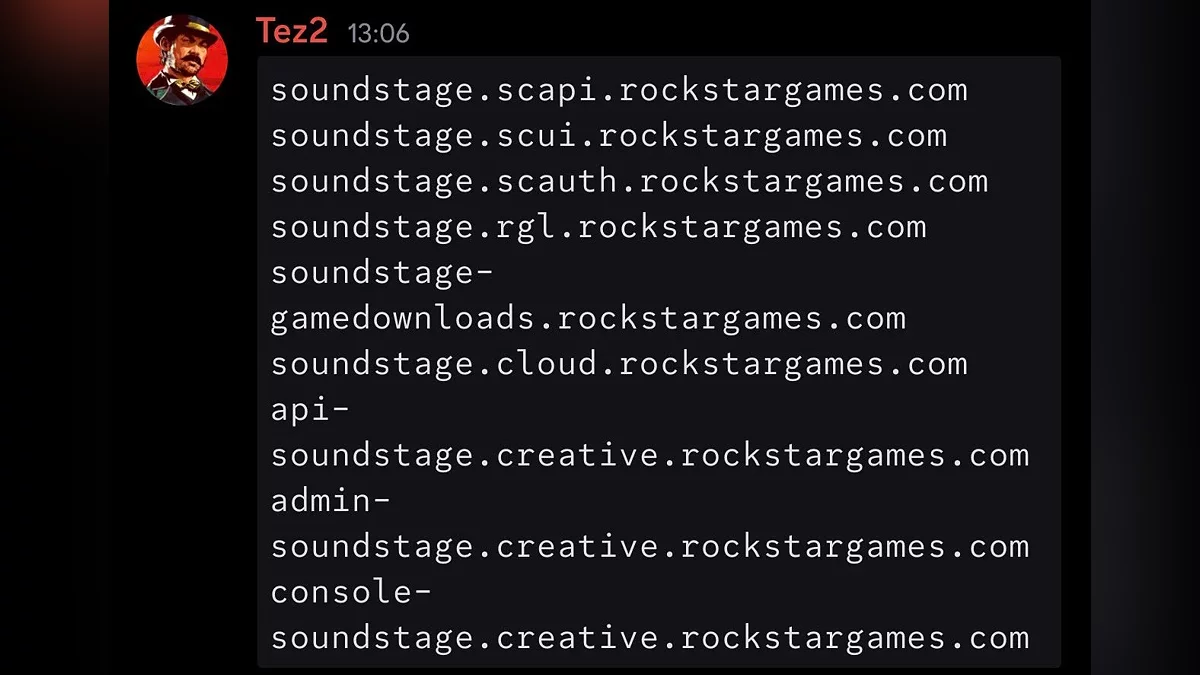Click Tez2's profile avatar

click(x=182, y=60)
